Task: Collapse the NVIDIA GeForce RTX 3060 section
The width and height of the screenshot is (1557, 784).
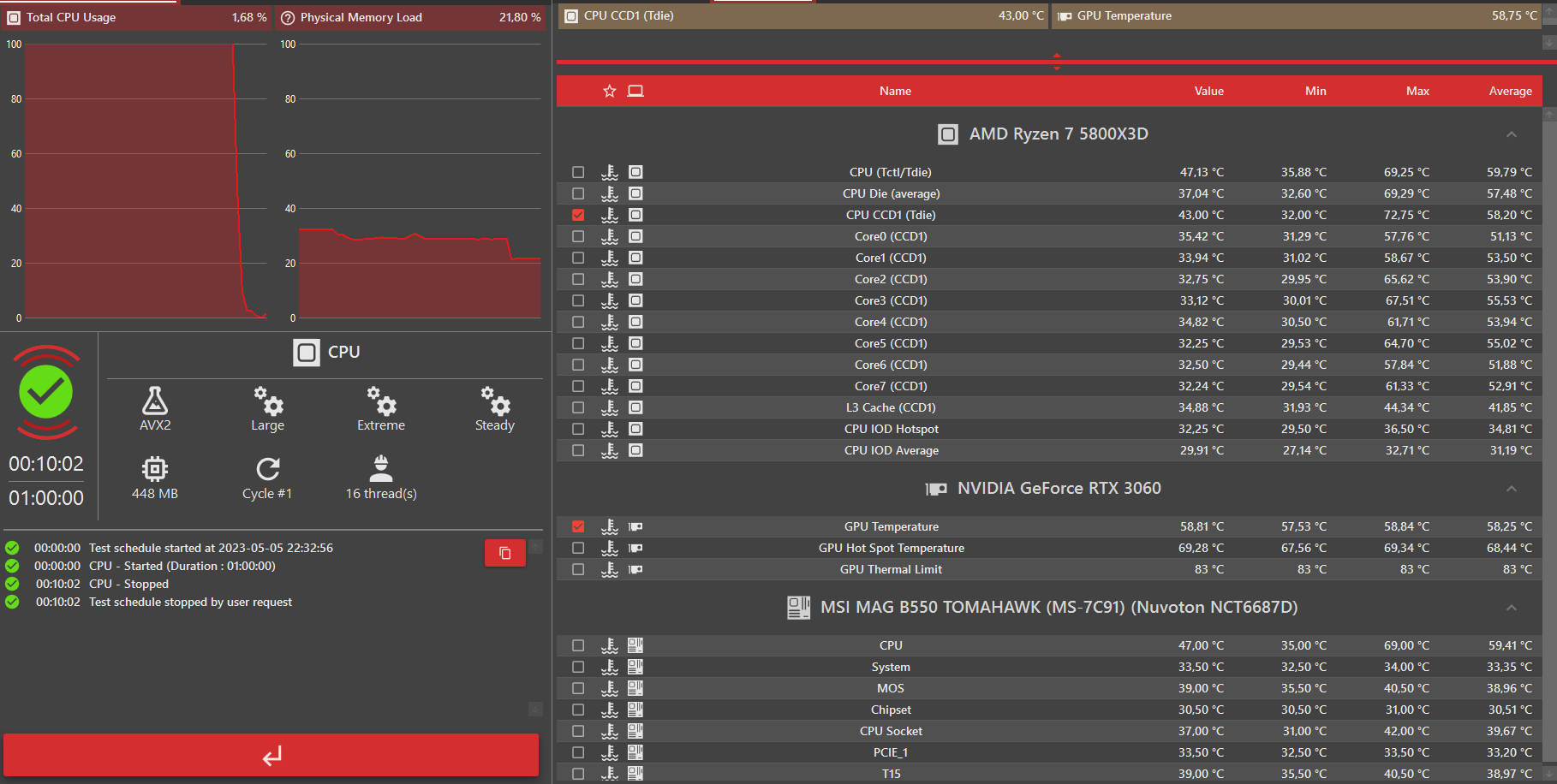Action: (x=1512, y=489)
